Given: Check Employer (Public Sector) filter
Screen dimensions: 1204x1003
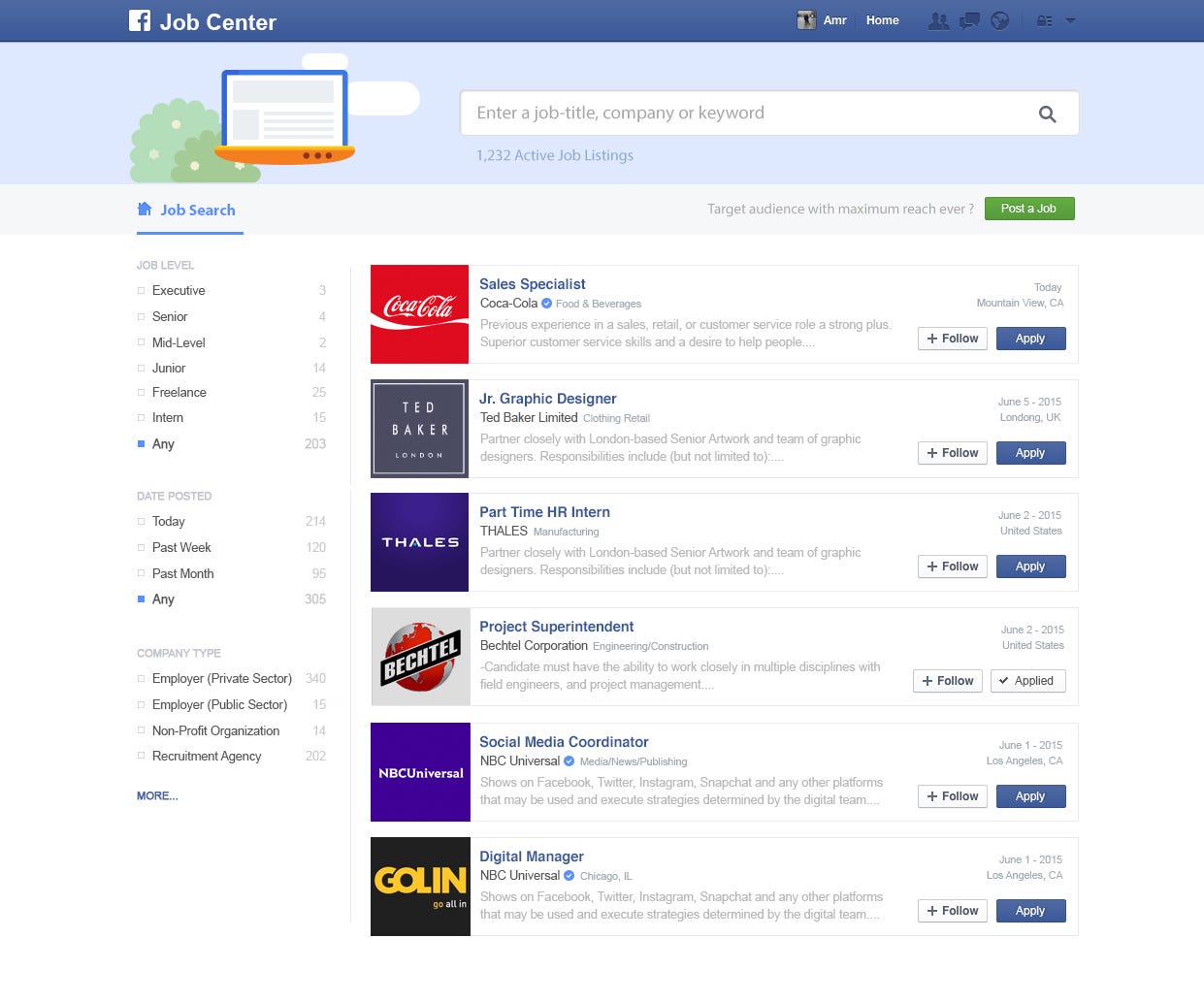Looking at the screenshot, I should click(x=142, y=704).
